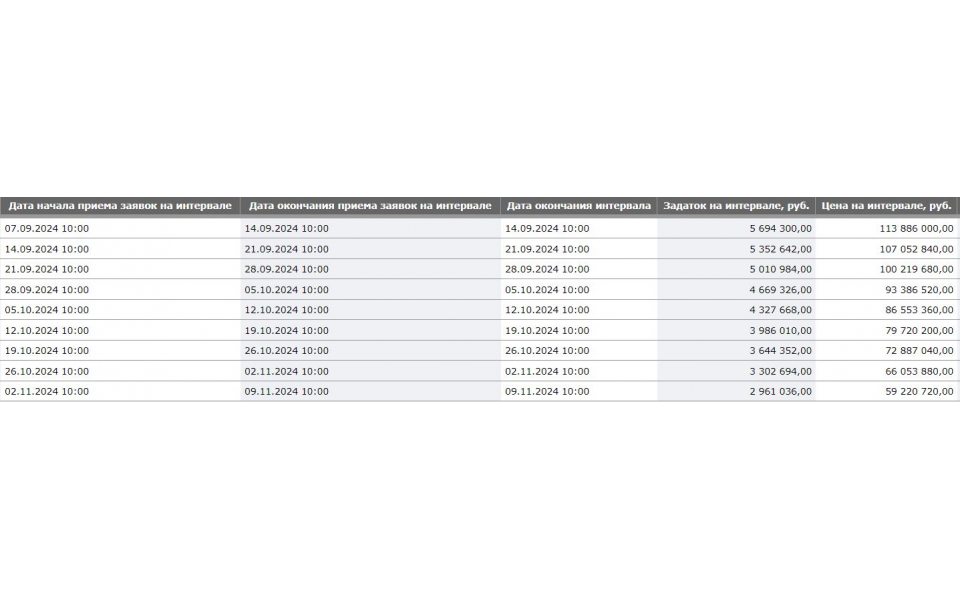Screen dimensions: 960x600
Task: Select the start date cell 07.09.2024 10:00
Action: pyautogui.click(x=120, y=228)
